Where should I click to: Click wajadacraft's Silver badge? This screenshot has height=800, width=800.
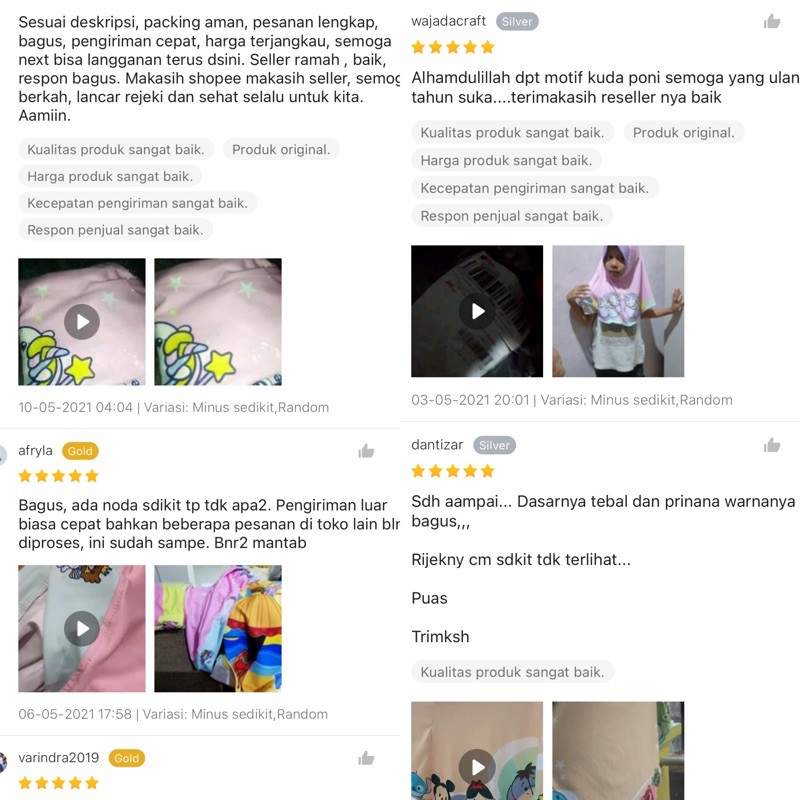[x=517, y=21]
